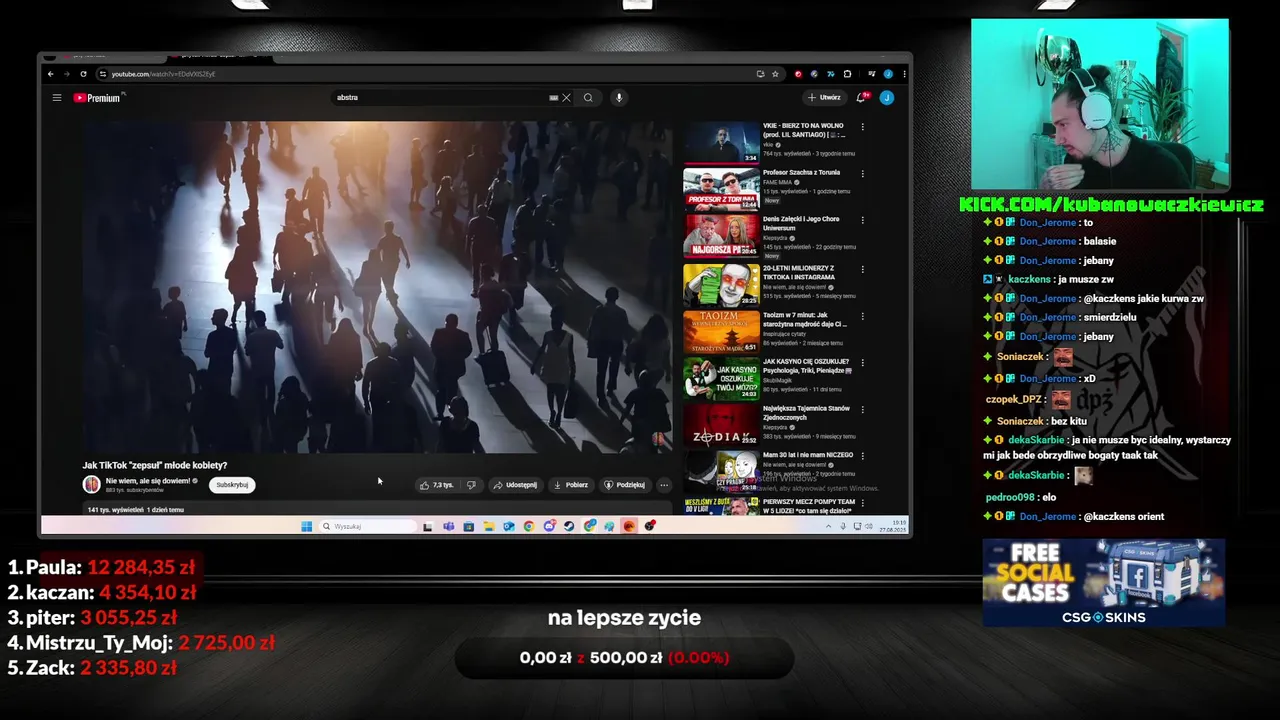Image resolution: width=1280 pixels, height=720 pixels.
Task: Open the on-screen keyboard icon in search
Action: pyautogui.click(x=553, y=97)
